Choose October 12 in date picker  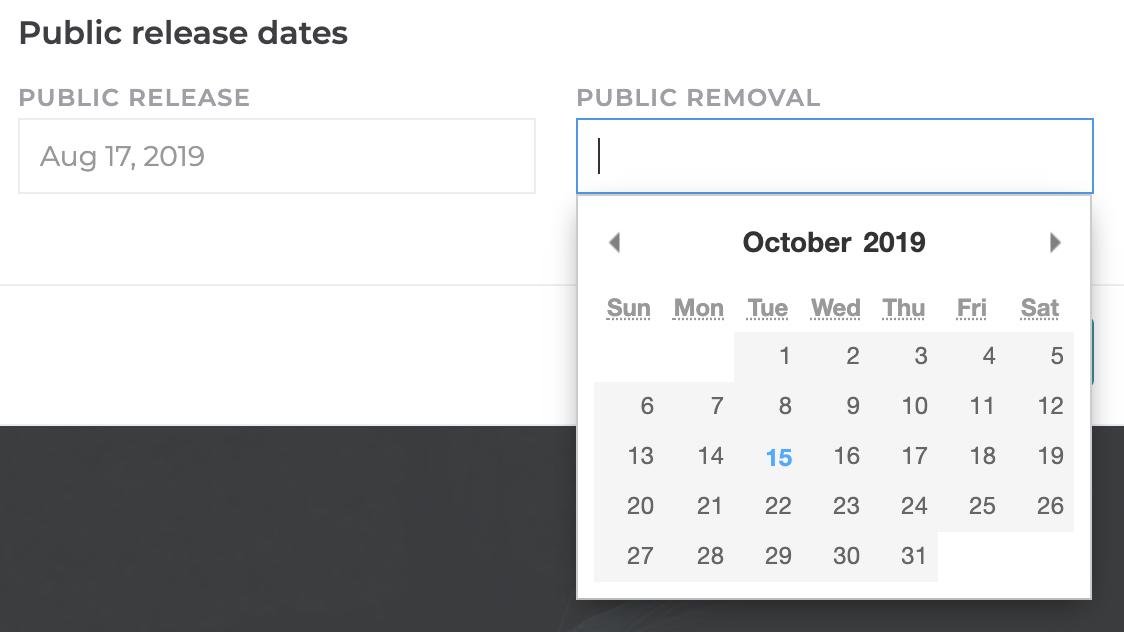coord(1050,406)
